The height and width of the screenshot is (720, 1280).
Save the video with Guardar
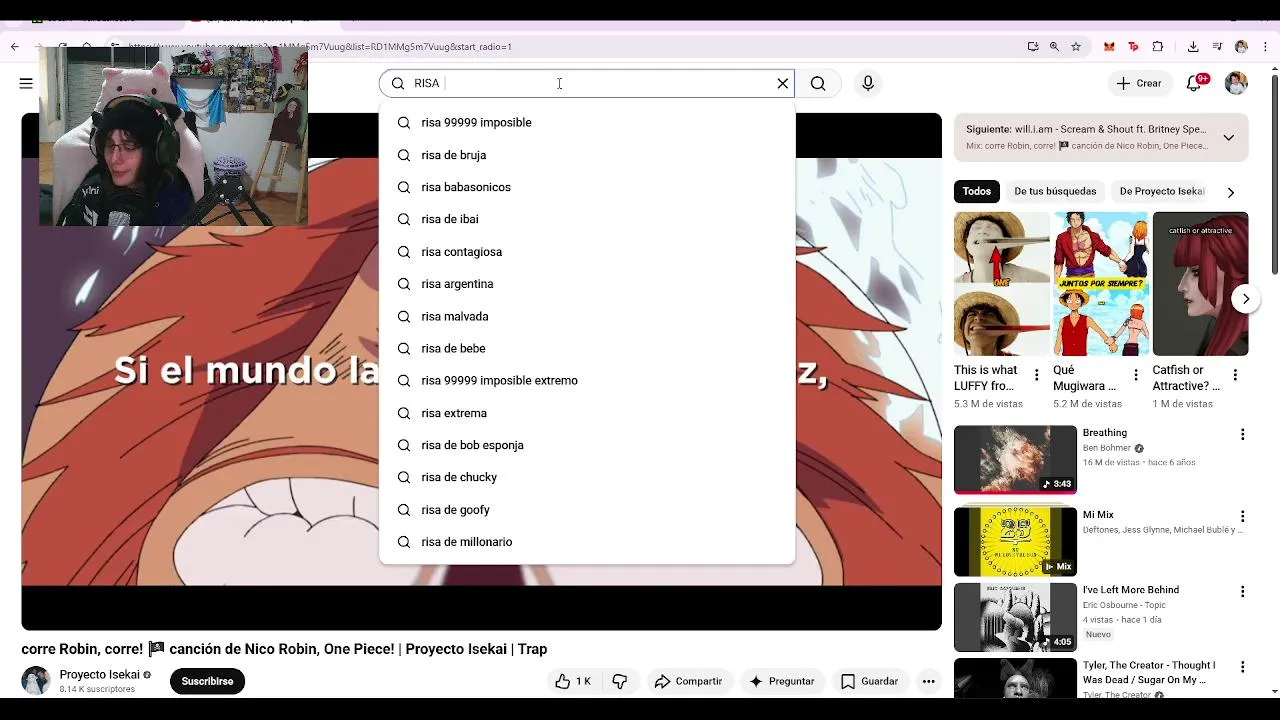pos(869,681)
